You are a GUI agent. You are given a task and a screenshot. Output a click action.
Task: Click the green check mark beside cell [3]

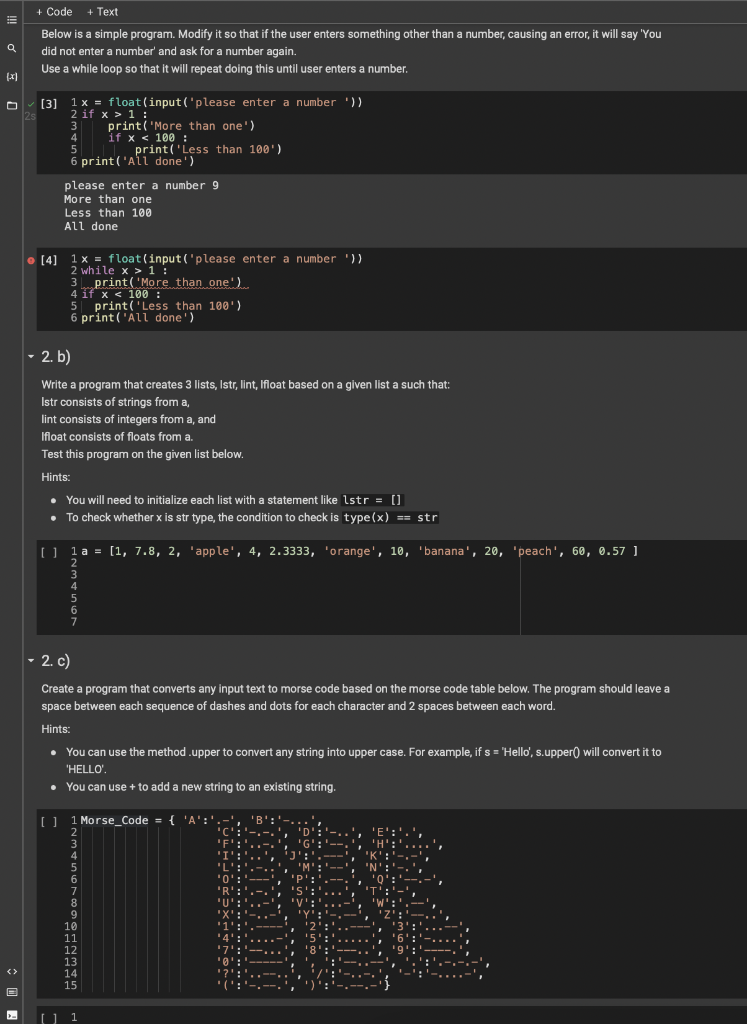[x=31, y=103]
